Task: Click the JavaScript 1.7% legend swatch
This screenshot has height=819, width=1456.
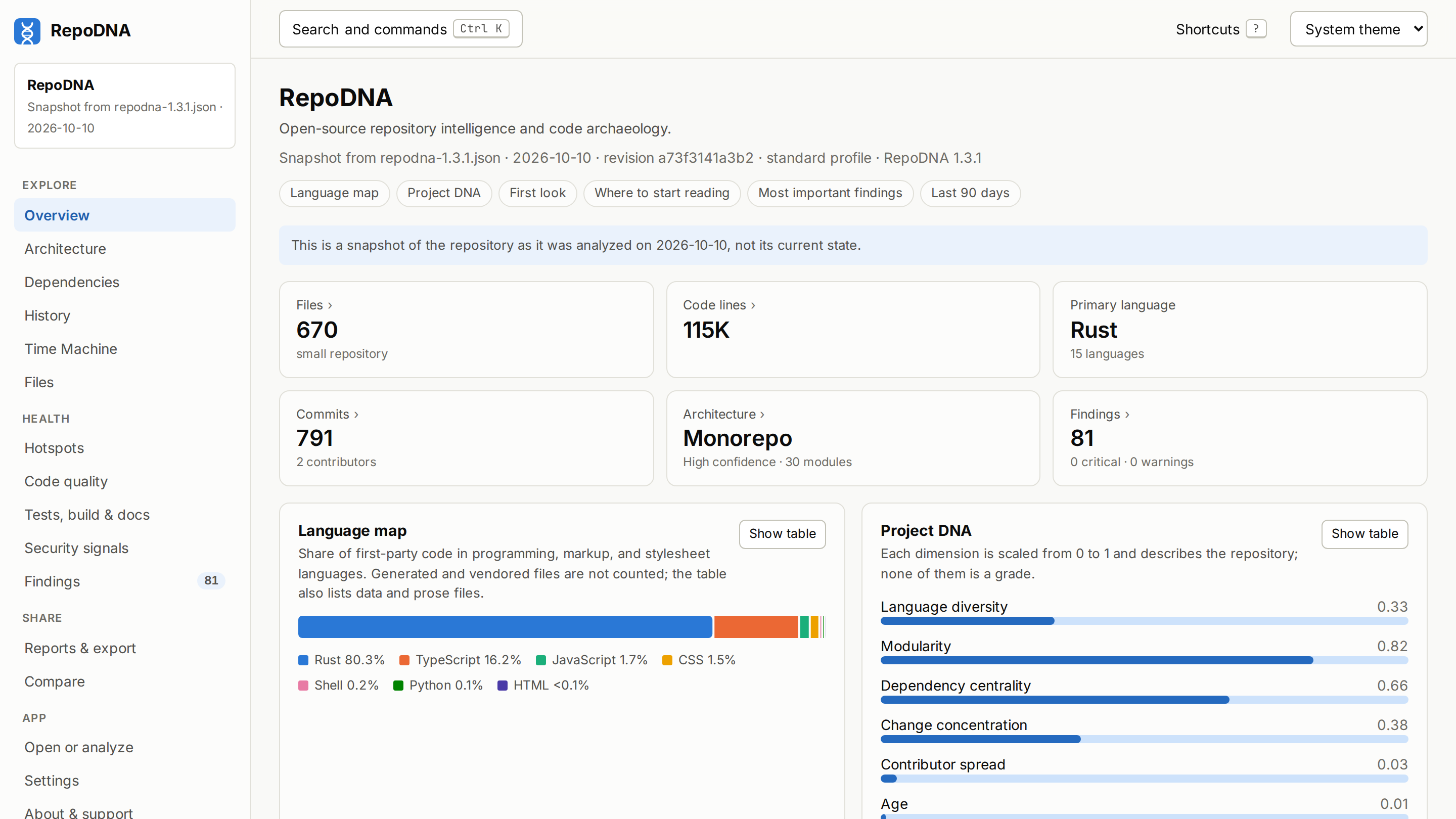Action: click(x=540, y=660)
